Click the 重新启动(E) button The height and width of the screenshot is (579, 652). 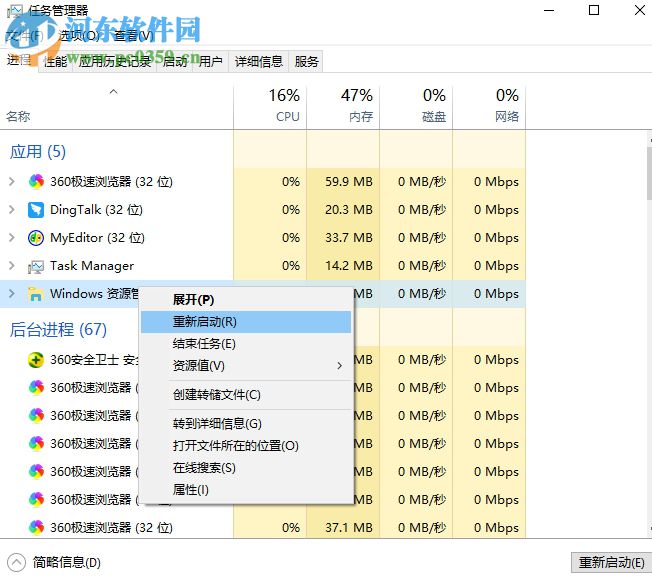coord(611,563)
